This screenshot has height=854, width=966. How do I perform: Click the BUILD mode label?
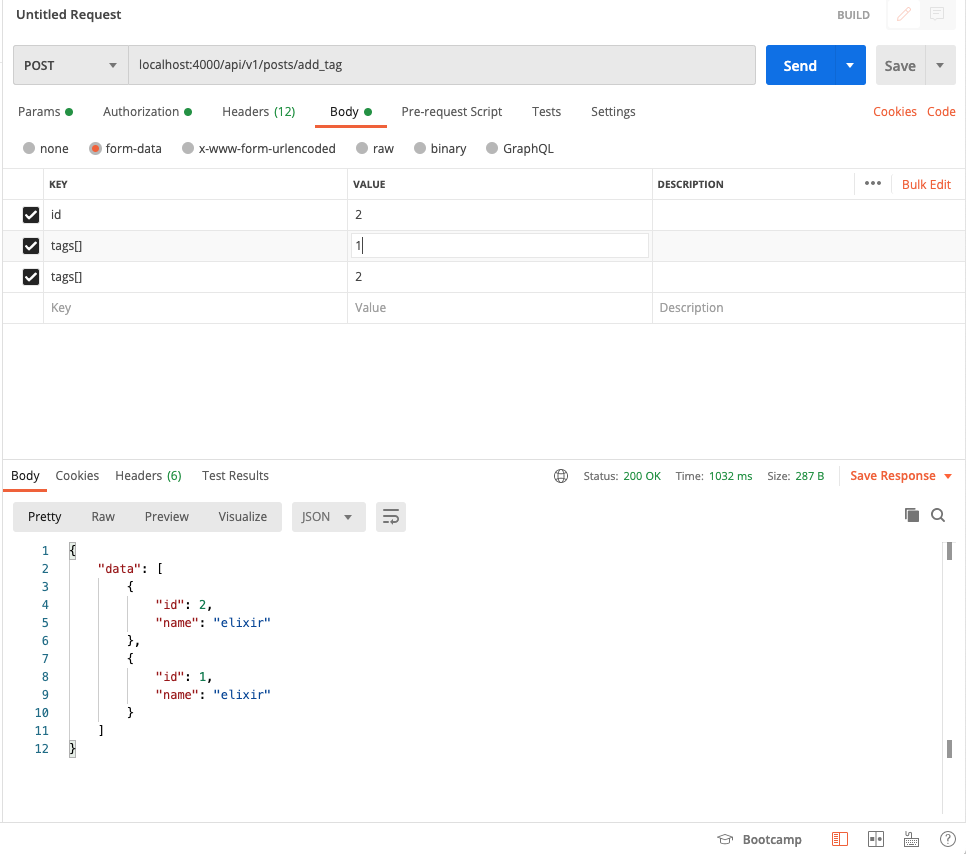[x=853, y=15]
